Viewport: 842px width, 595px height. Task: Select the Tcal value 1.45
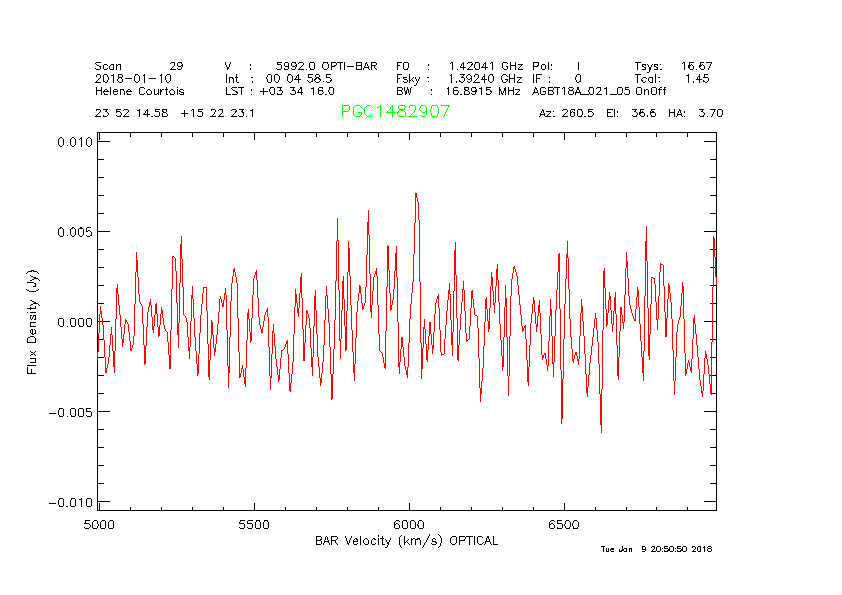pos(697,78)
